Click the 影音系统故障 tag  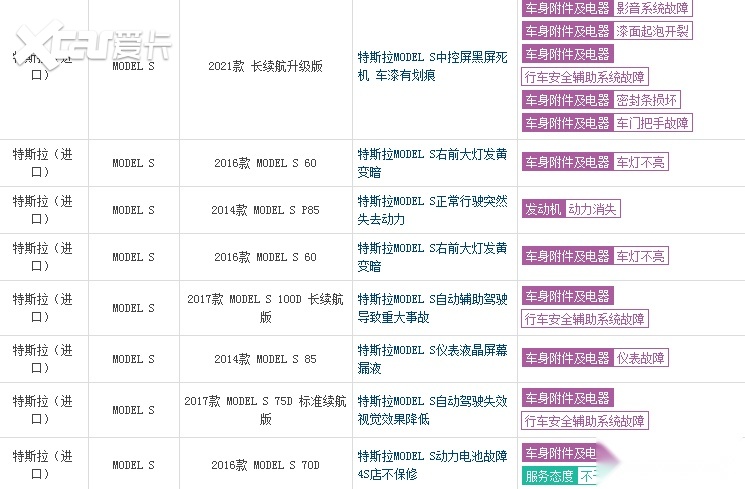tap(652, 8)
